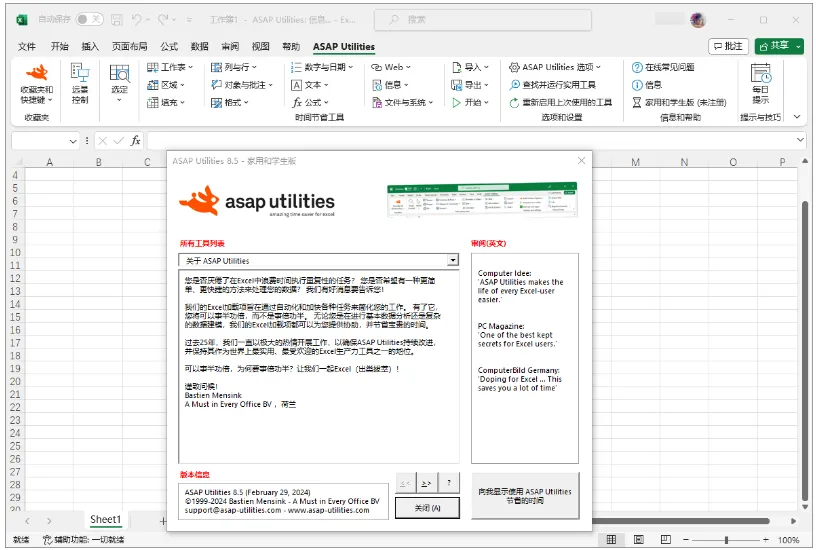
Task: Open the 格式 Format menu
Action: [x=230, y=103]
